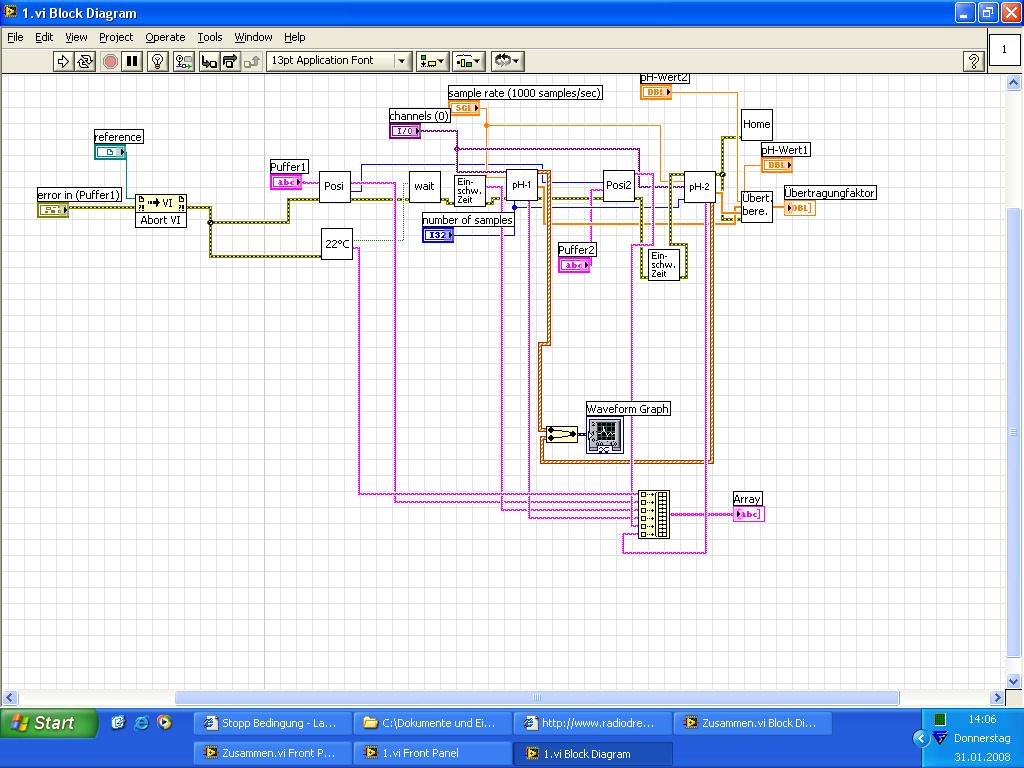Click Step Into toolbar button

click(209, 61)
